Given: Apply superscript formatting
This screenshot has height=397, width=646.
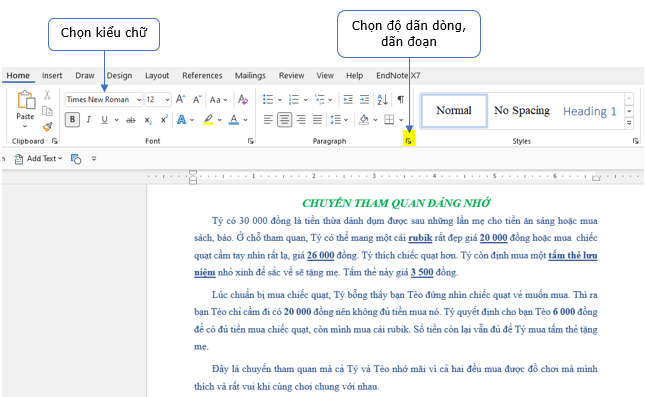Looking at the screenshot, I should [x=164, y=119].
